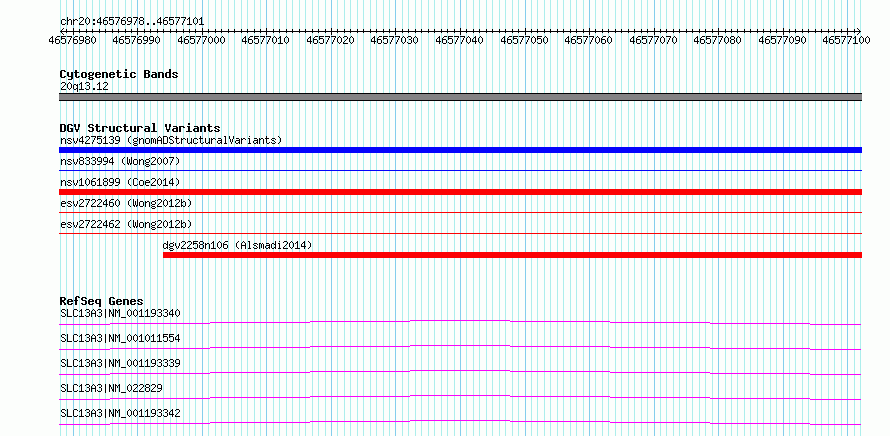890x436 pixels.
Task: Select the thick blue nsv4275139 variant bar
Action: tap(460, 150)
